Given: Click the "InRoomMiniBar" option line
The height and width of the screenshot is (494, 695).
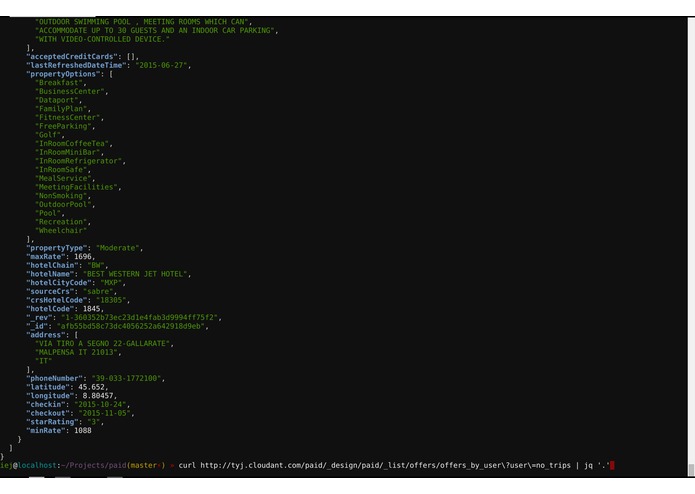Looking at the screenshot, I should tap(70, 152).
